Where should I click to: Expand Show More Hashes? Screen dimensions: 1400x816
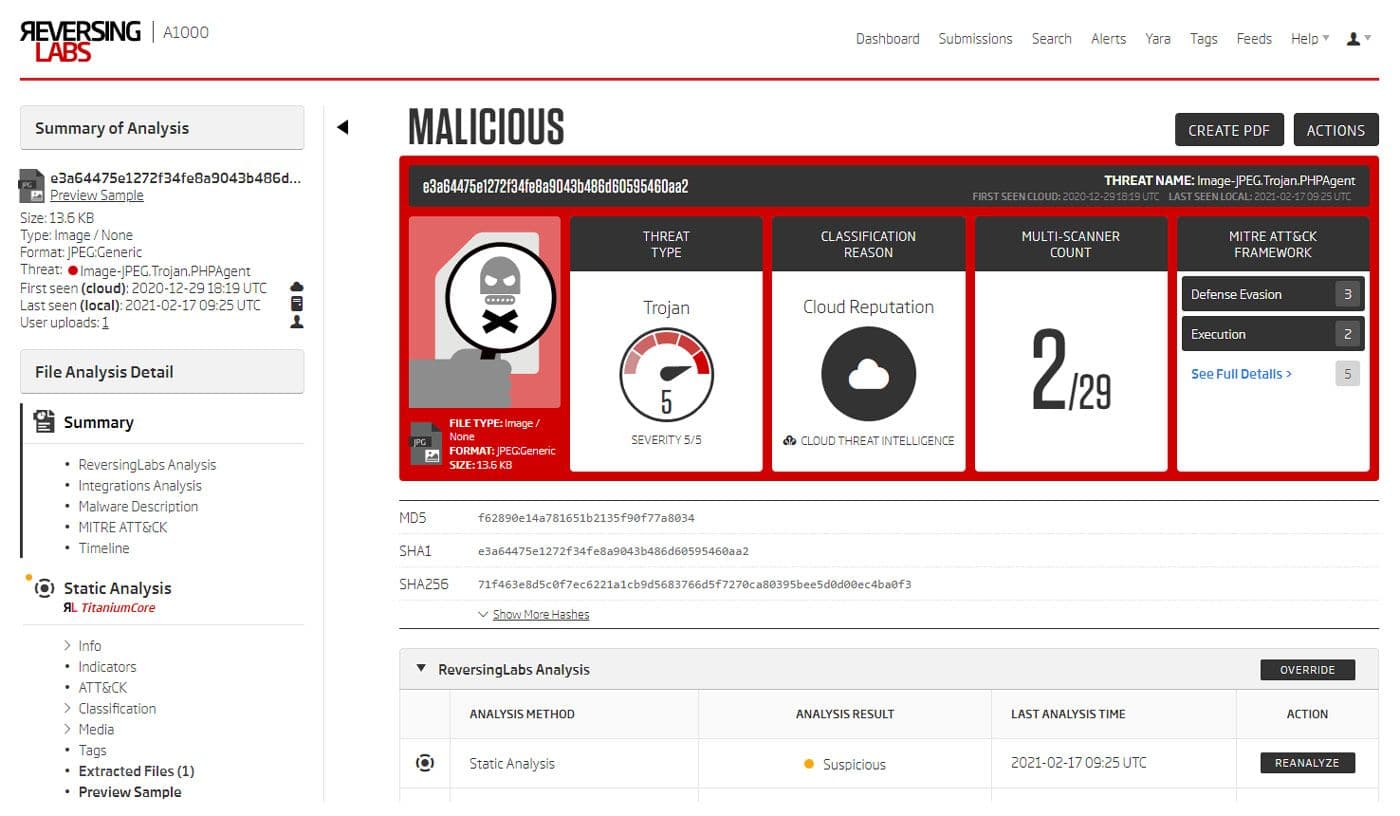tap(540, 614)
